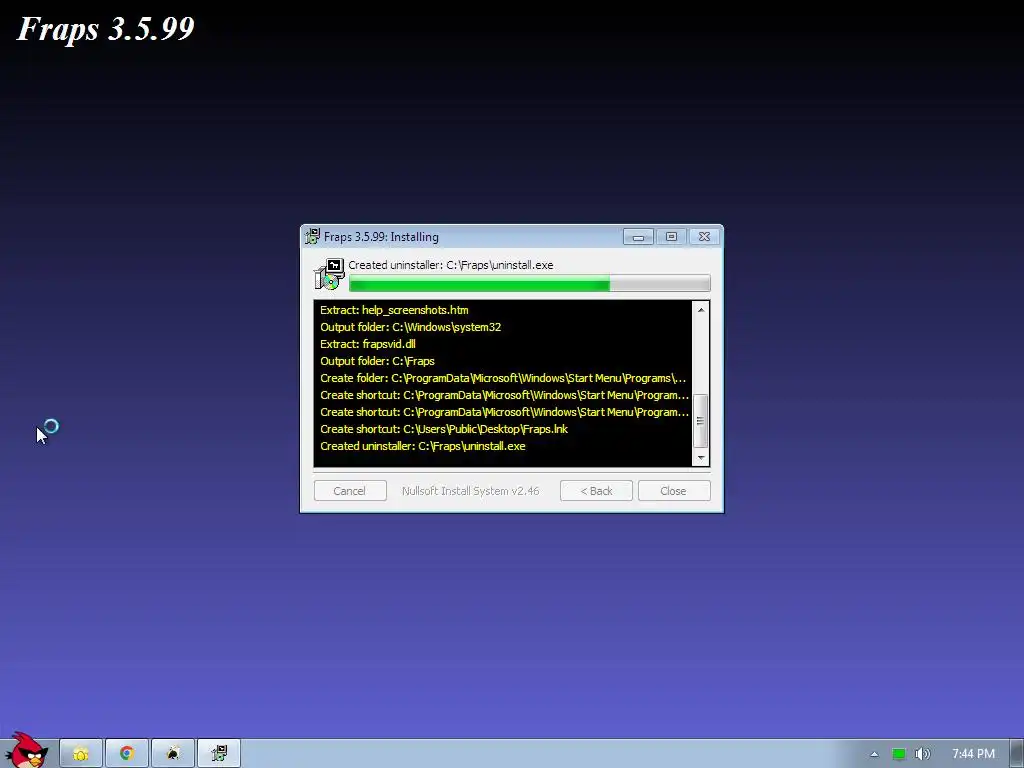
Task: Click the 7:44 PM clock
Action: [x=973, y=754]
